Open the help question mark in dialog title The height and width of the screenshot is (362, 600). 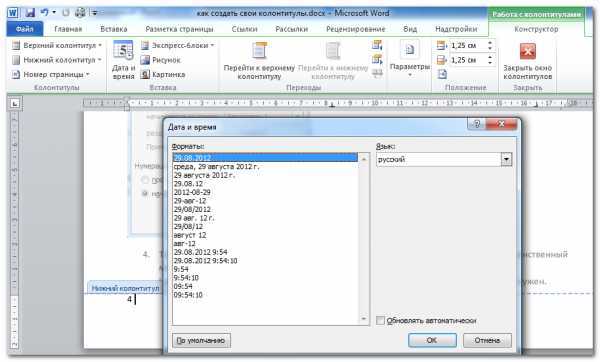pyautogui.click(x=477, y=124)
